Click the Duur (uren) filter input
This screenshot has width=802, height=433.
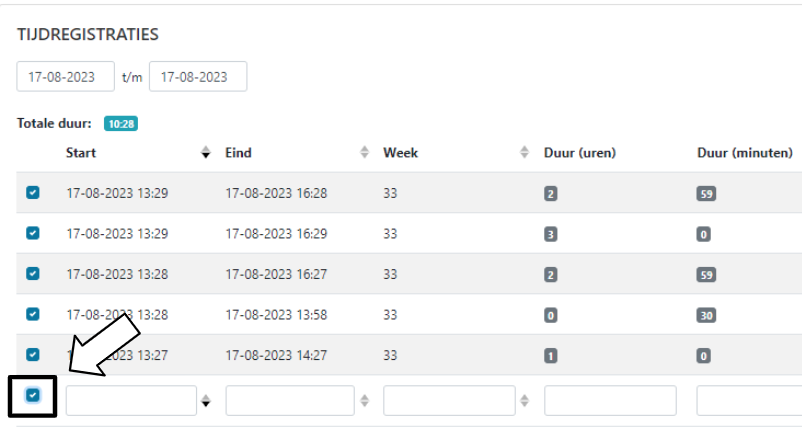[610, 401]
